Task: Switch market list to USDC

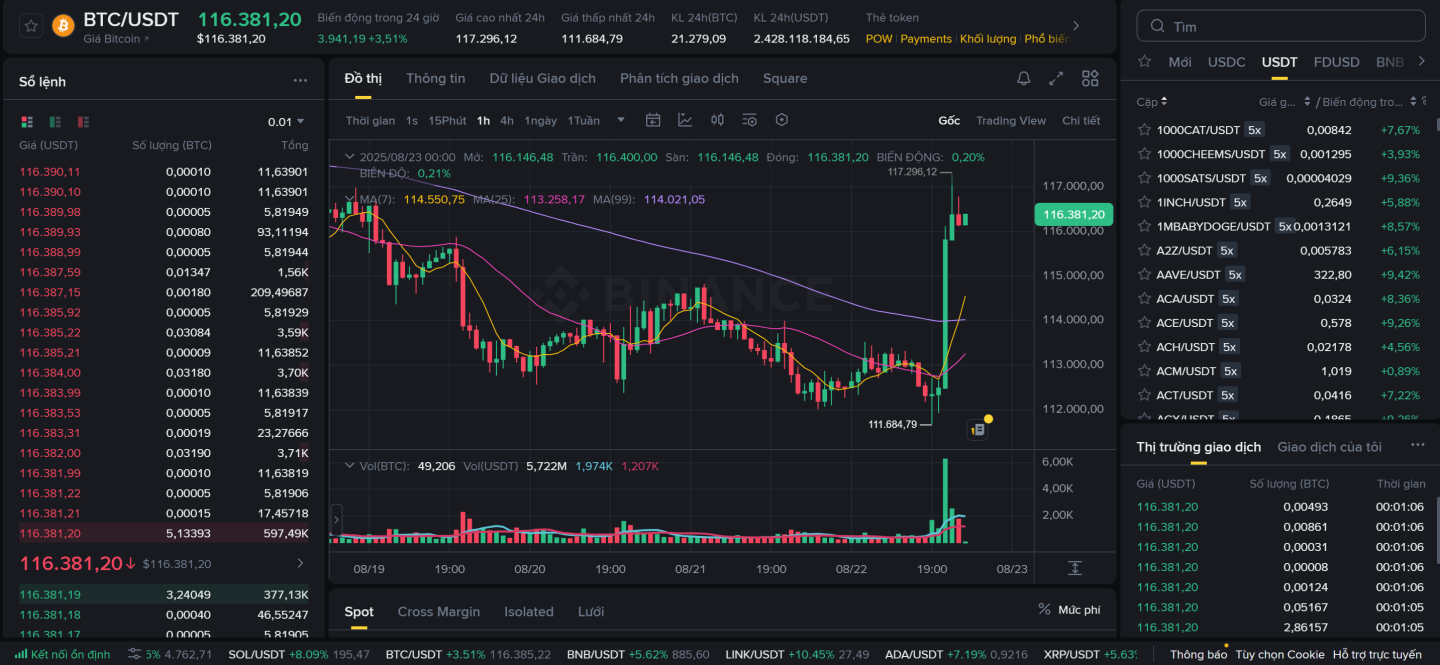Action: tap(1227, 62)
